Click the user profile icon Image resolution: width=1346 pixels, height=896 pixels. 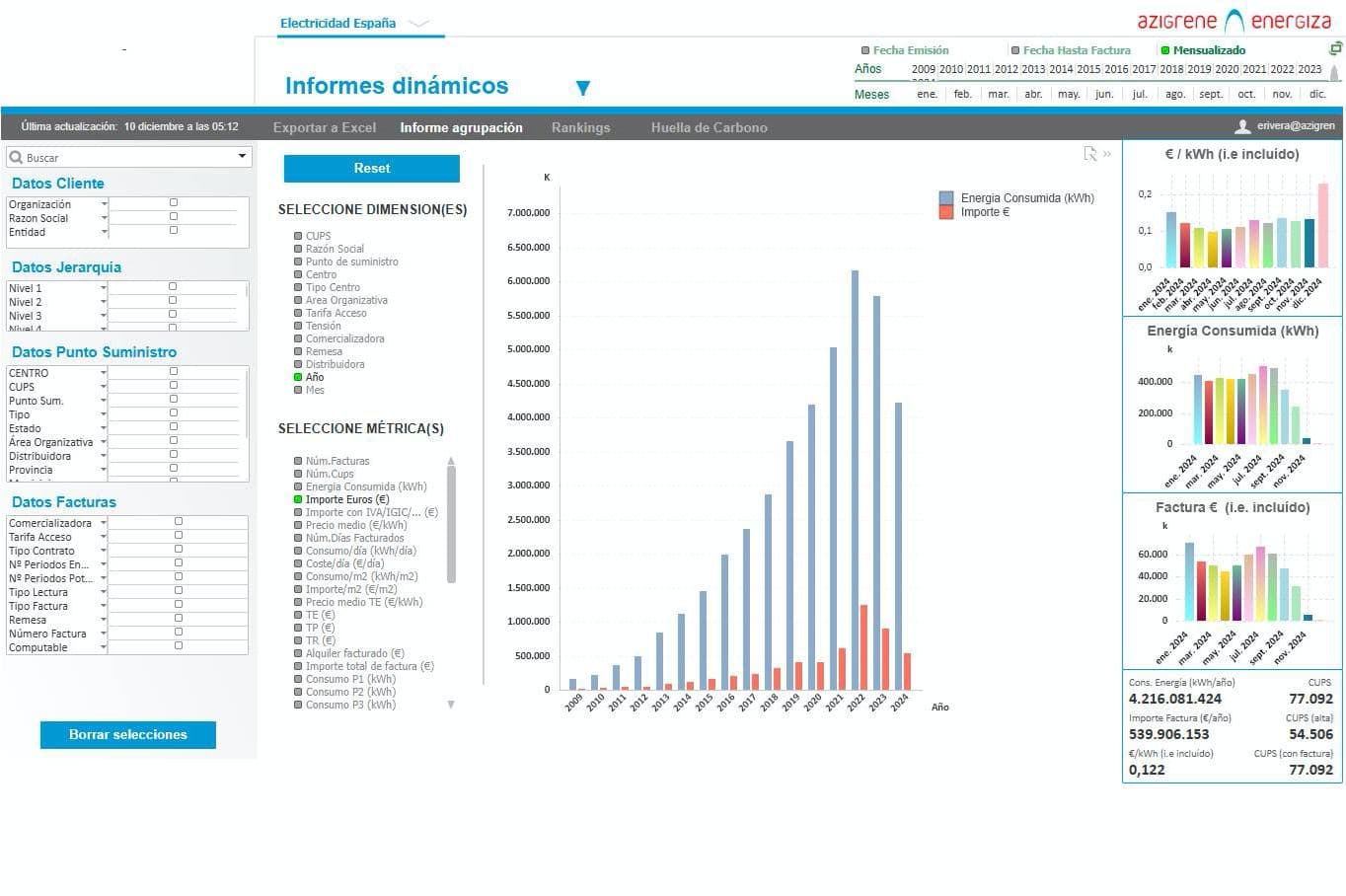[1242, 126]
